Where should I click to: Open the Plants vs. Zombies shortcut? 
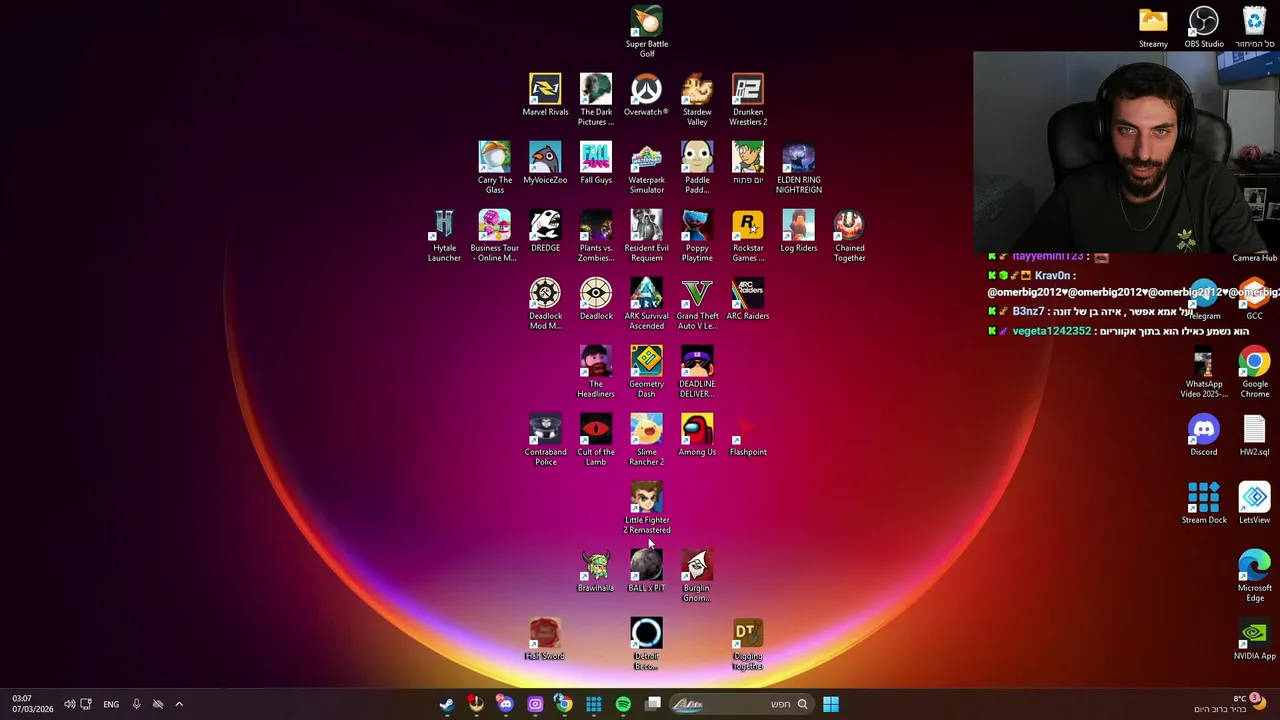(596, 236)
